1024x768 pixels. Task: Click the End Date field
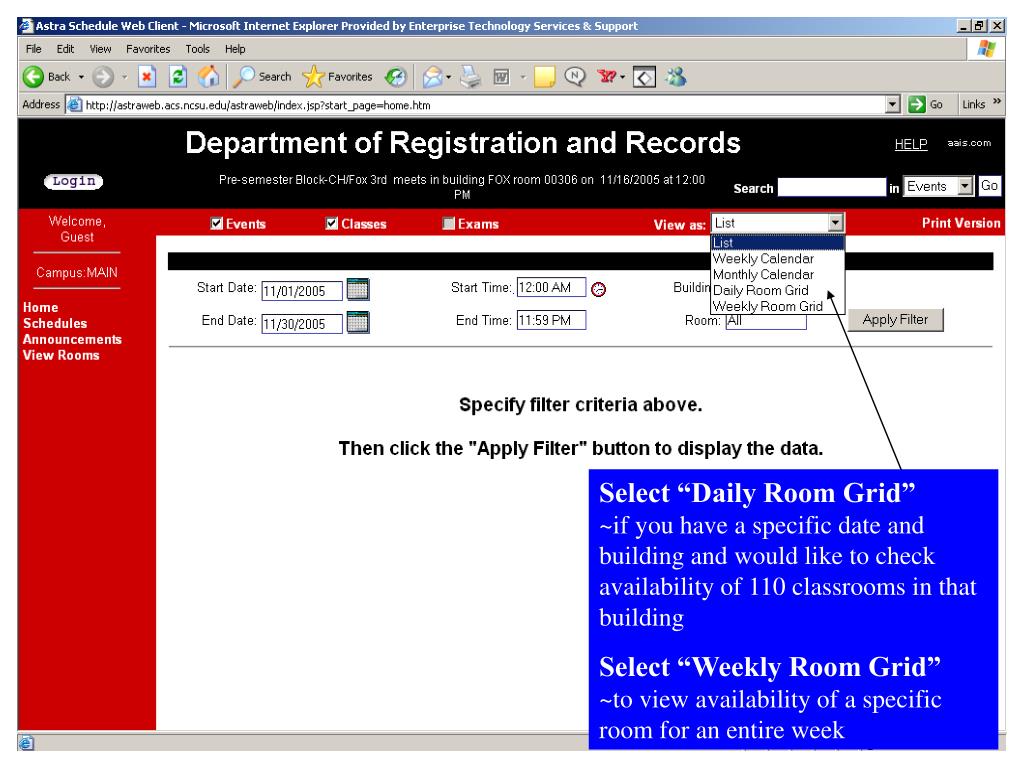[302, 324]
